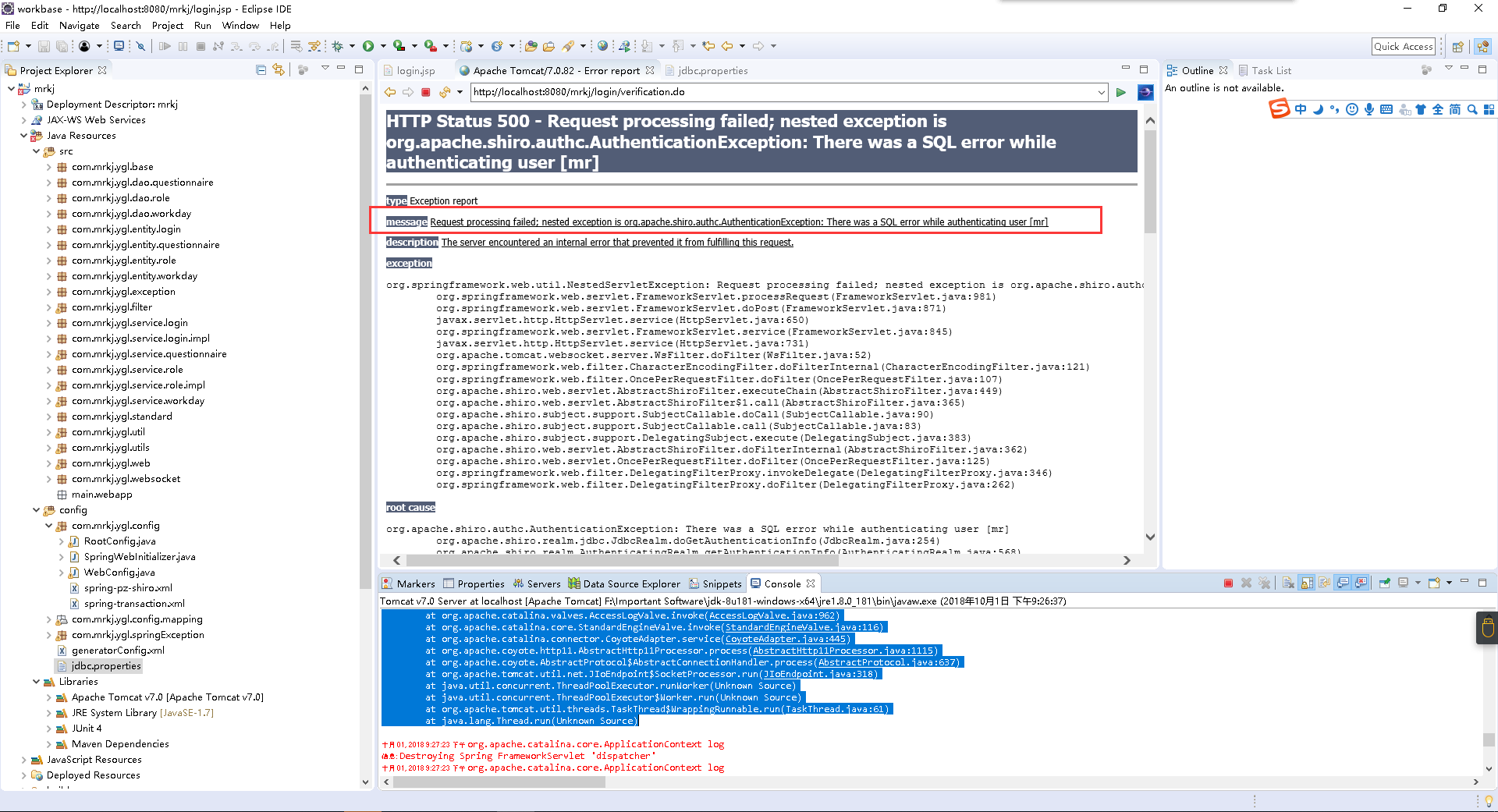1498x812 pixels.
Task: Click the Sogou input method S icon
Action: pos(1280,109)
